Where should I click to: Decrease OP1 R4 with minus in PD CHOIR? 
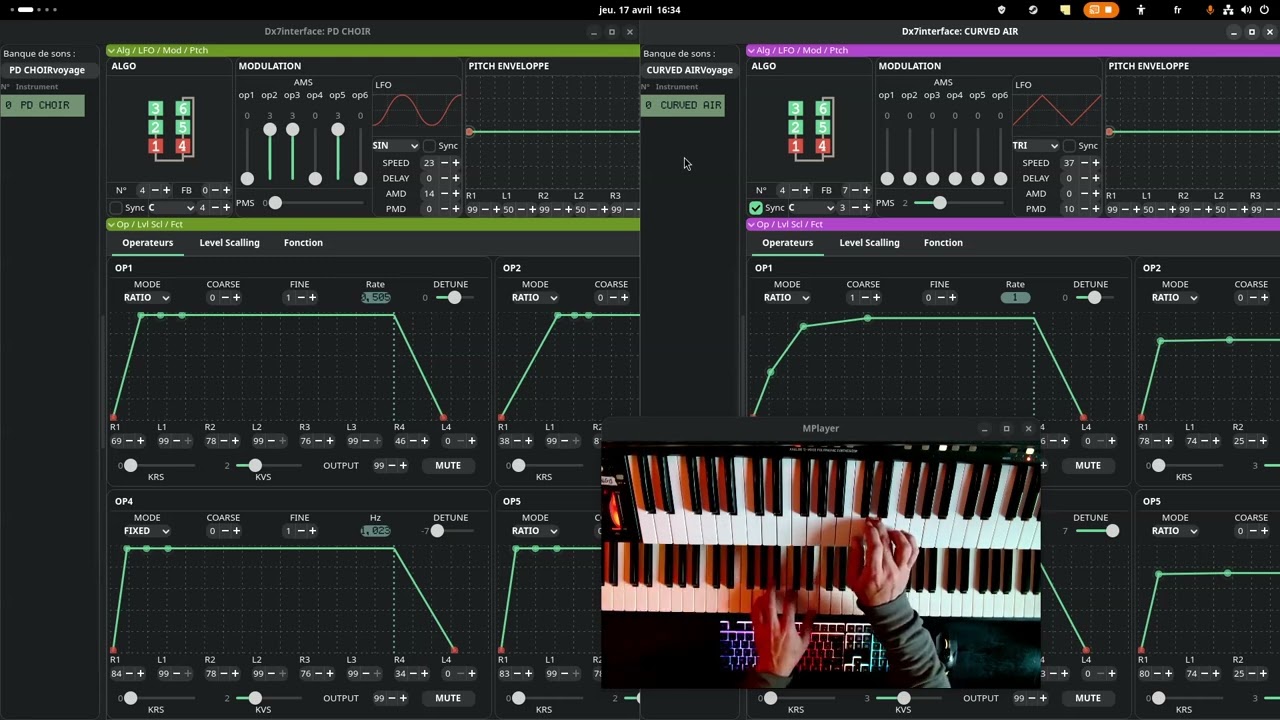[412, 441]
